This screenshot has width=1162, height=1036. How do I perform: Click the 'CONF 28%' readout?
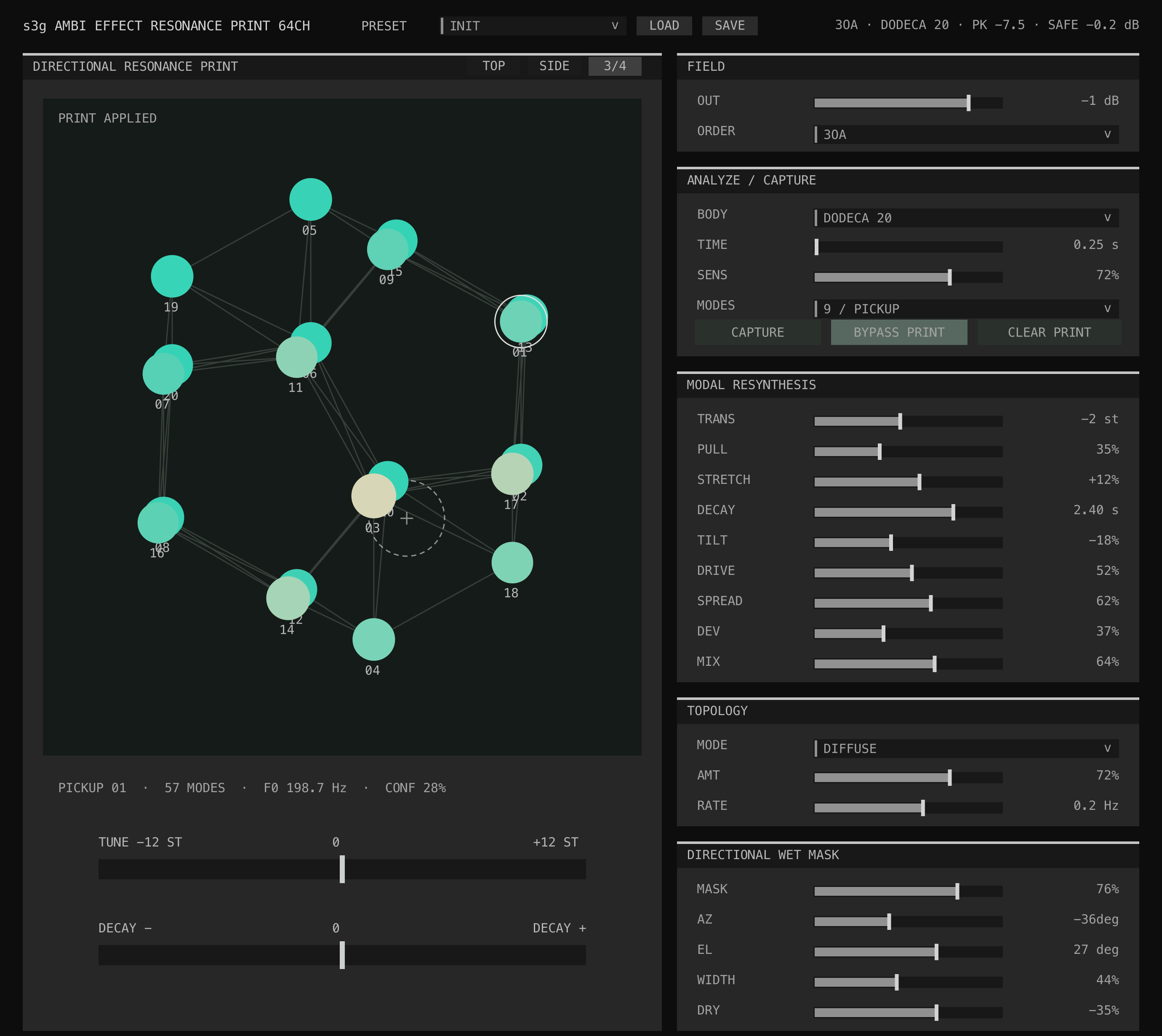[416, 788]
